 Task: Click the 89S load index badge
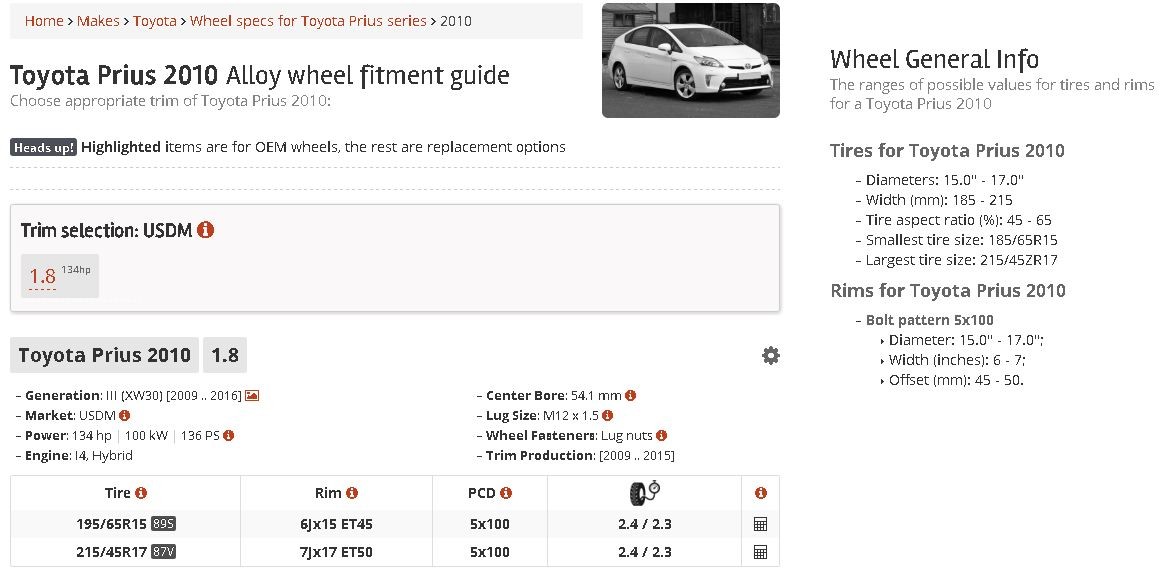point(164,524)
